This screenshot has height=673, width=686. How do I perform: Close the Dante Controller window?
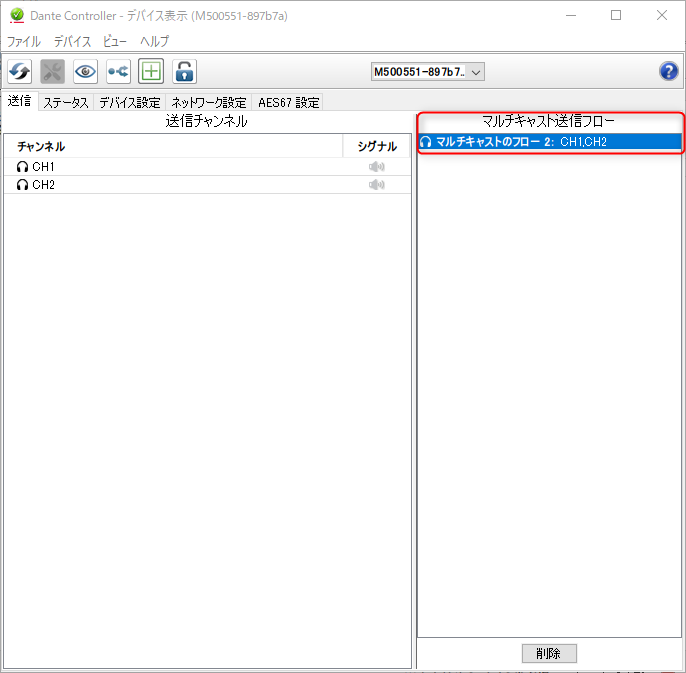tap(662, 15)
